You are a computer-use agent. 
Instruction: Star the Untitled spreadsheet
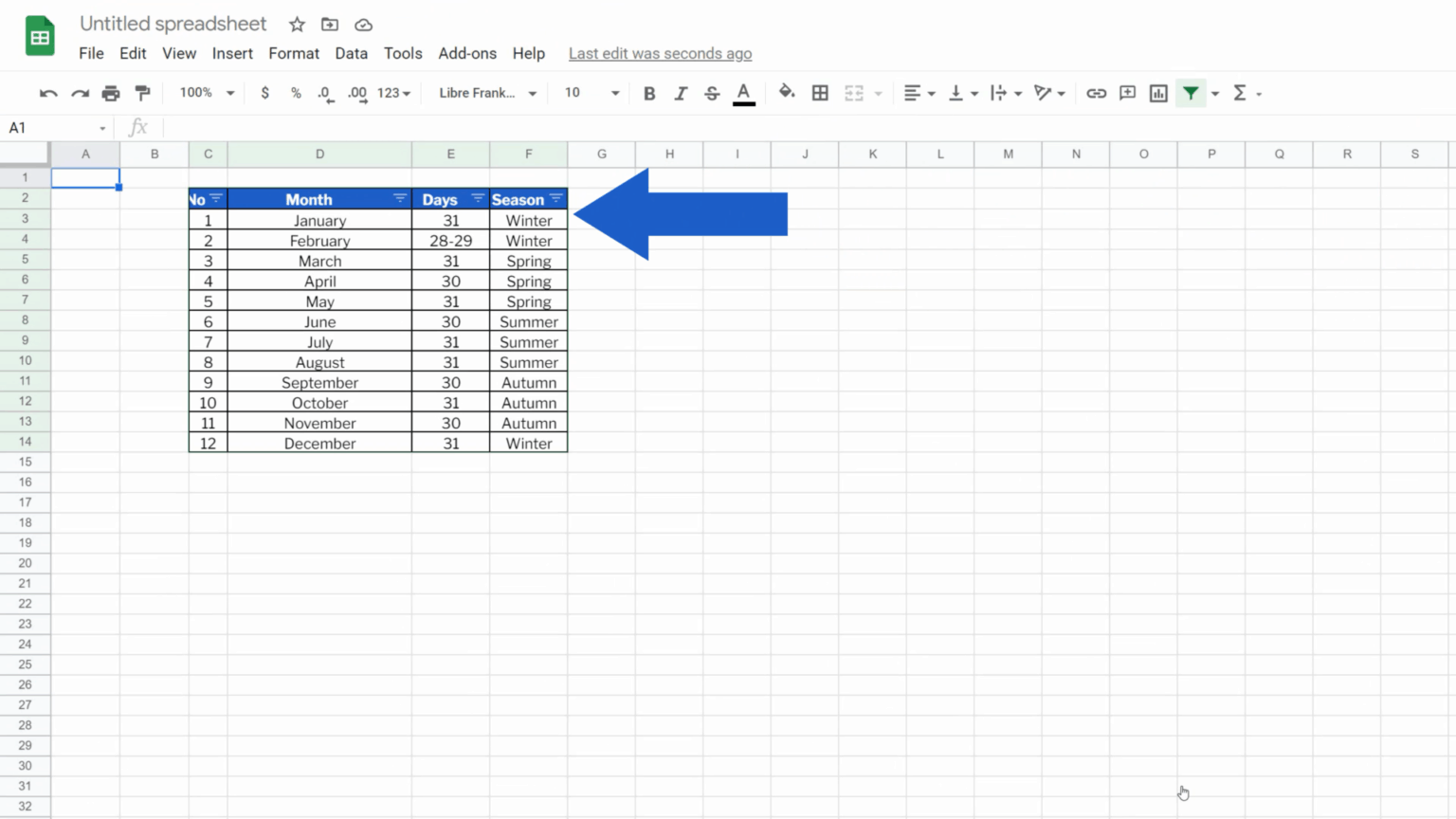[297, 25]
